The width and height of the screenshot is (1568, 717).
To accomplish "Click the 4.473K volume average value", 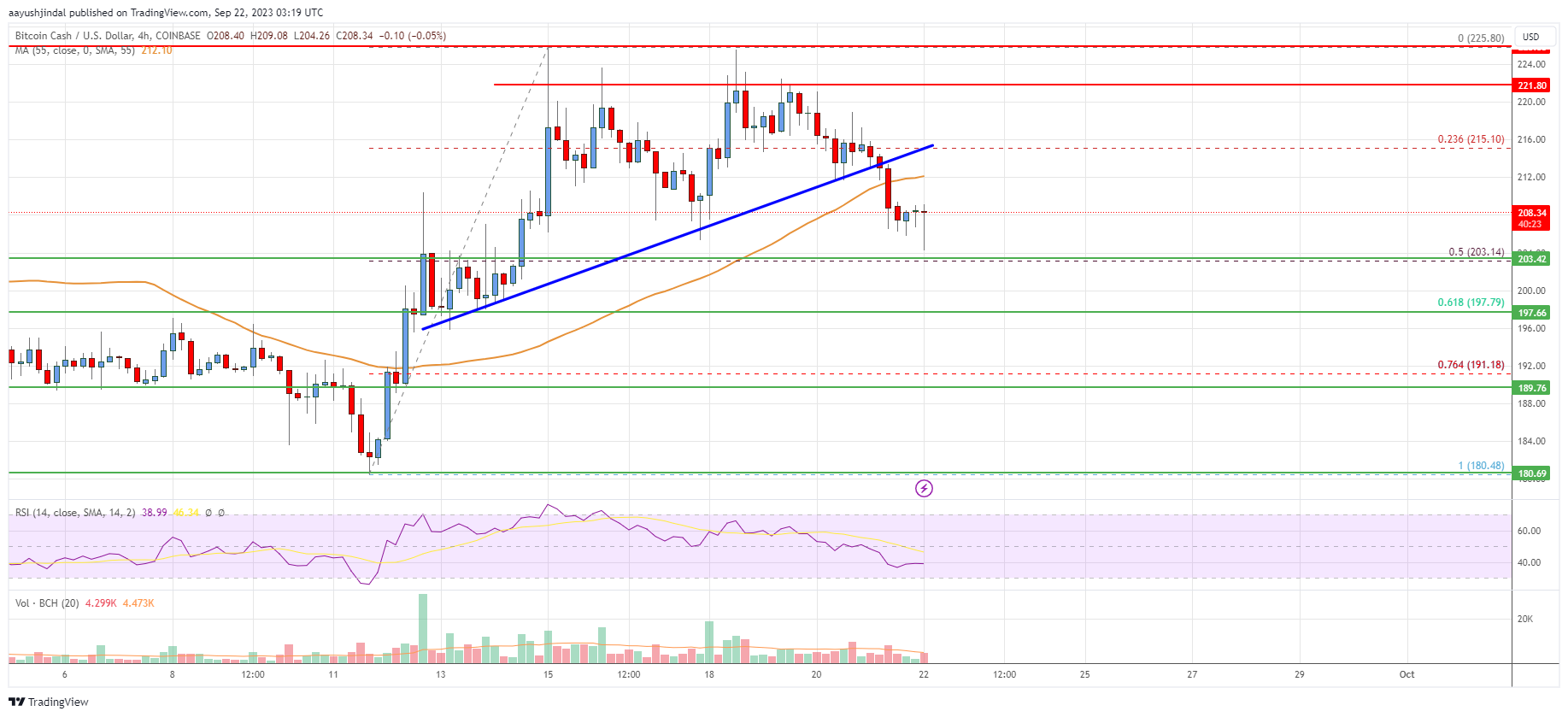I will coord(138,603).
